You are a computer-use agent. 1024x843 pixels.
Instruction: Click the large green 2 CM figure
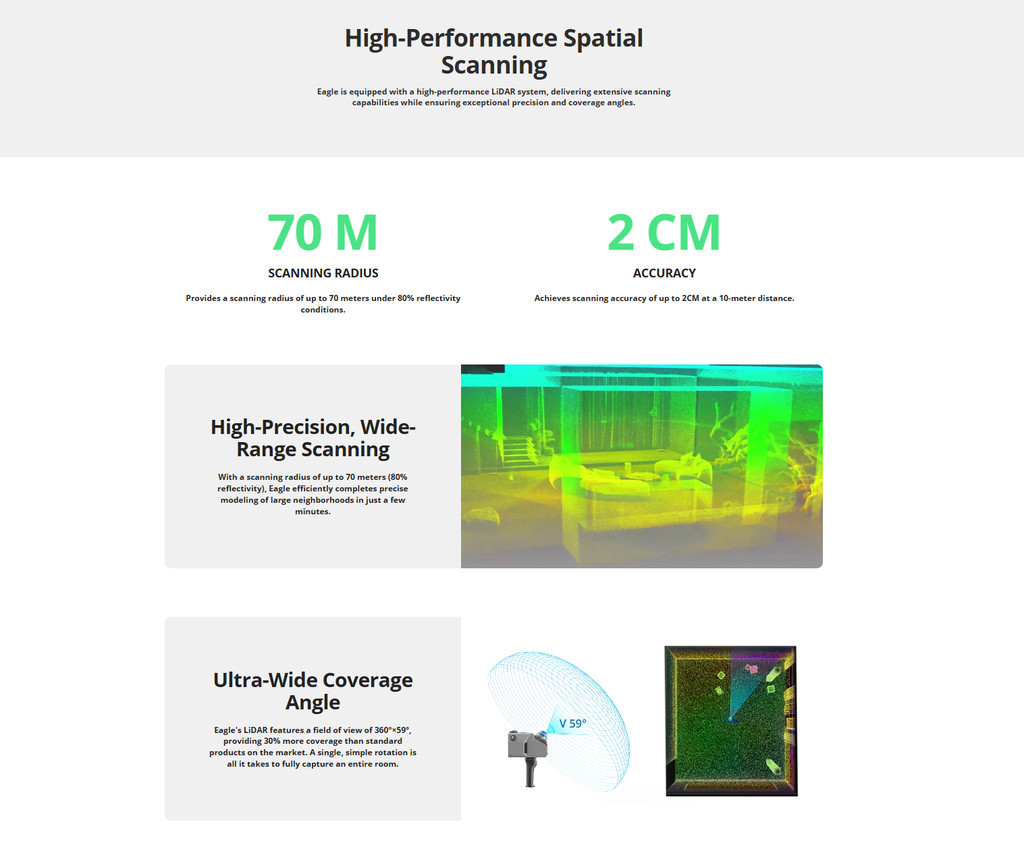(663, 232)
